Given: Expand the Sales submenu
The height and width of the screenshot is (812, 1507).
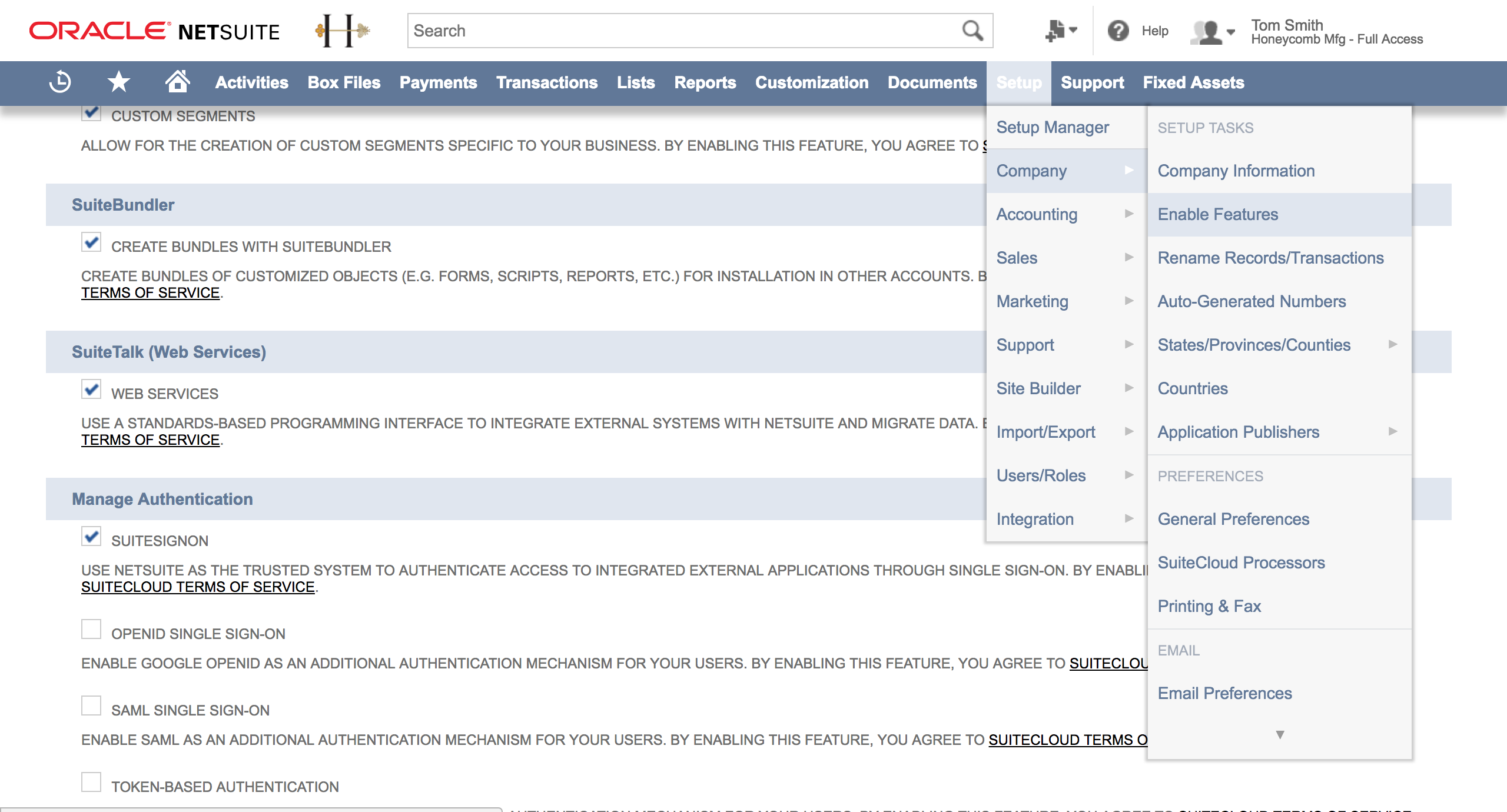Looking at the screenshot, I should coord(1066,258).
